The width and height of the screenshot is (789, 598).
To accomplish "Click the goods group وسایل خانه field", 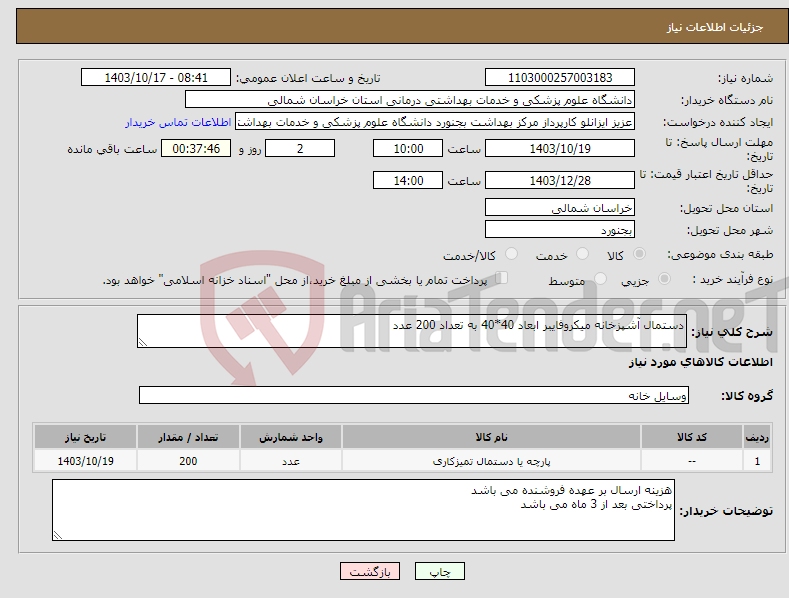I will 414,395.
